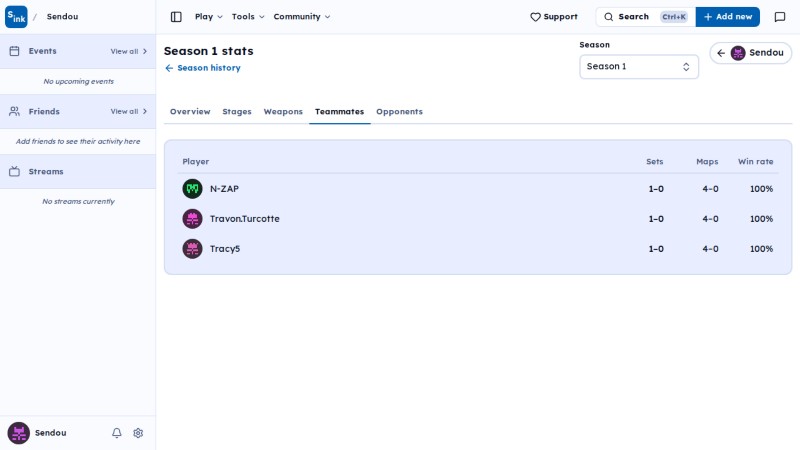Click Sendou breadcrumb in header

(62, 17)
